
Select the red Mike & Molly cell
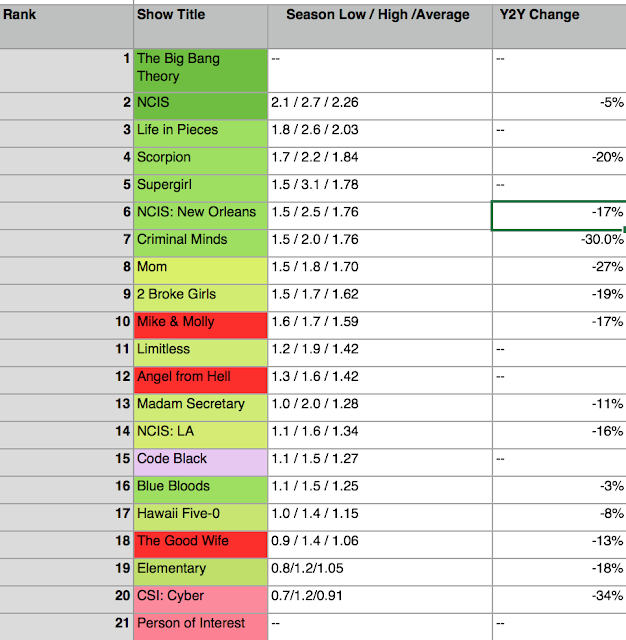(x=200, y=322)
